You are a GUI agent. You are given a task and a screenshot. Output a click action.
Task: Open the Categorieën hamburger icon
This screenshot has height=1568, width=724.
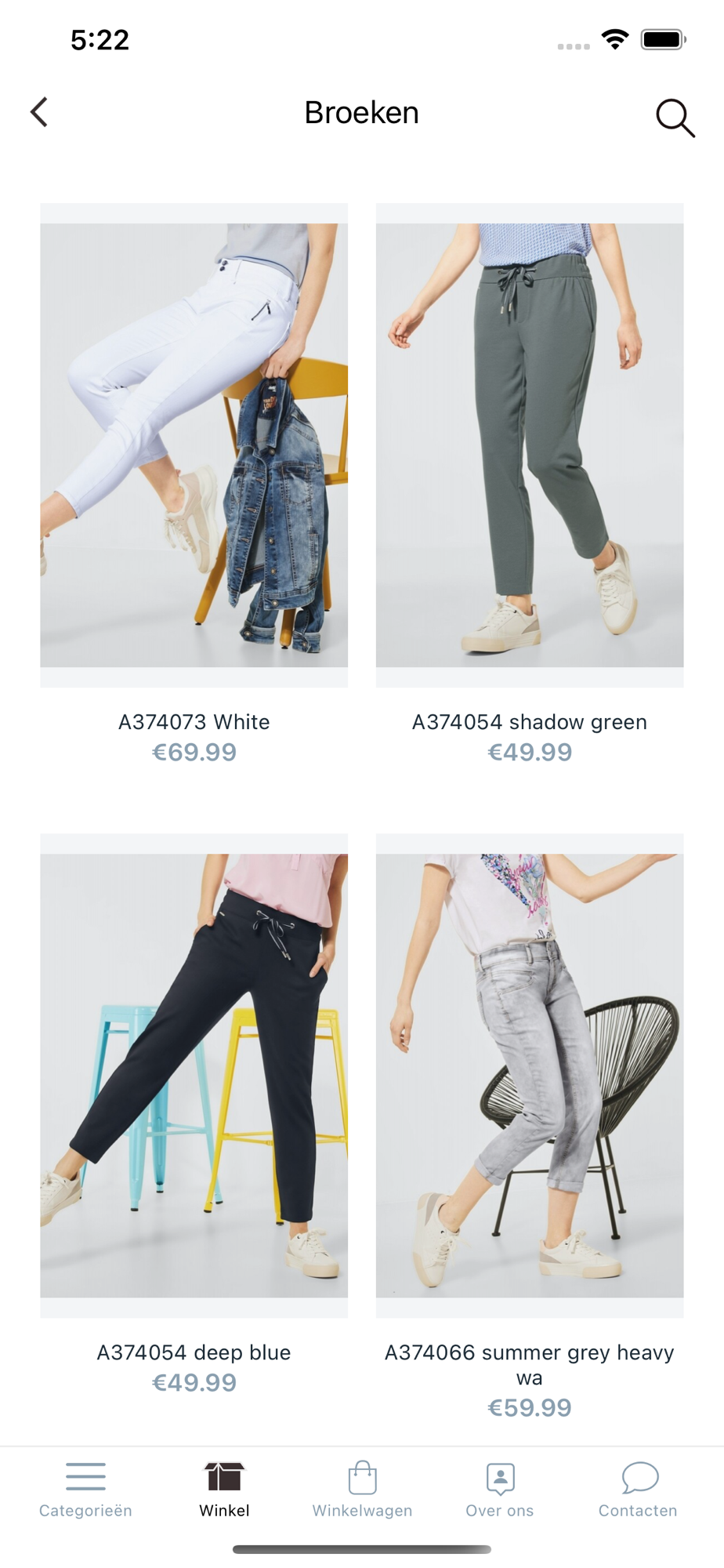coord(85,1476)
